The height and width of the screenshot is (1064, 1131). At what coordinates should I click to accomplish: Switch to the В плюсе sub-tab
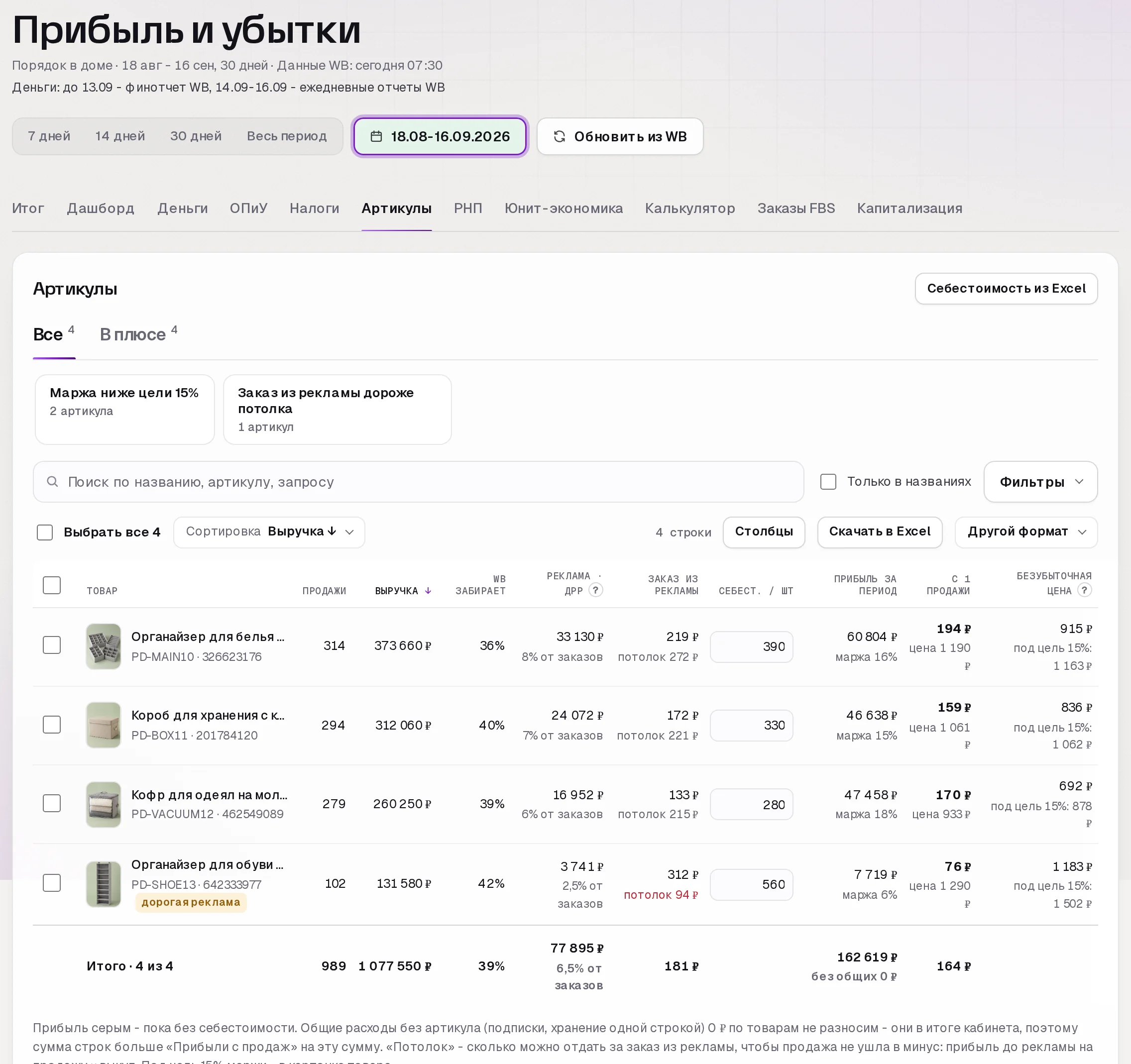[x=139, y=334]
